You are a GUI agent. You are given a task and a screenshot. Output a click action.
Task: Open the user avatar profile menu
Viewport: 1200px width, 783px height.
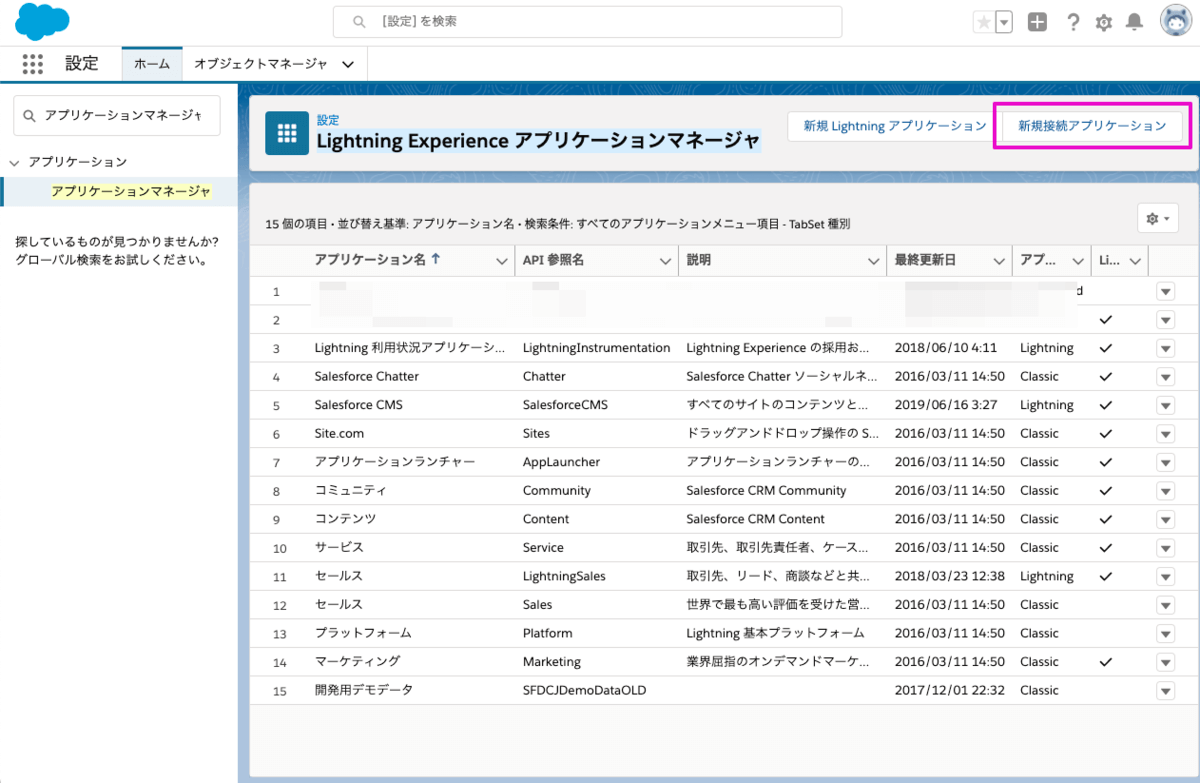tap(1174, 21)
